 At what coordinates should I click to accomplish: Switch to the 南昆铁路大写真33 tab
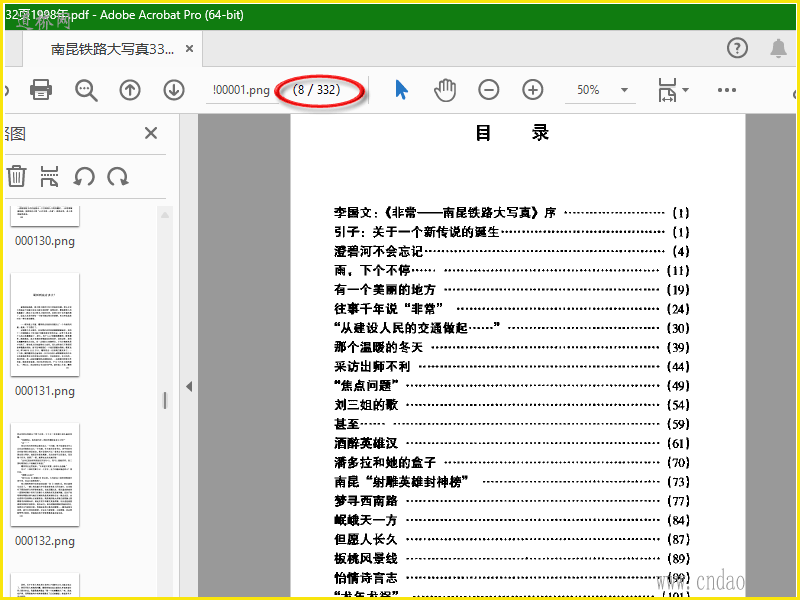[112, 49]
